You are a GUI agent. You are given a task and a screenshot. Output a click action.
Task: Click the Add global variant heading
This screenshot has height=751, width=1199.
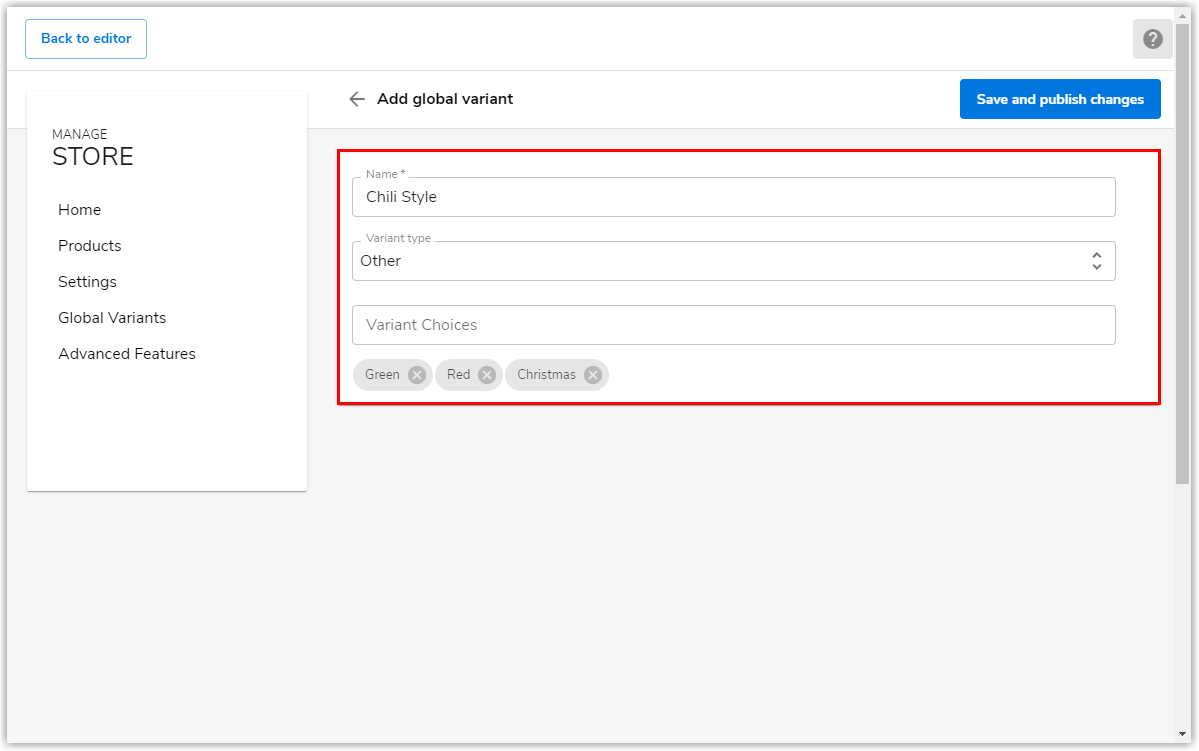pyautogui.click(x=445, y=99)
